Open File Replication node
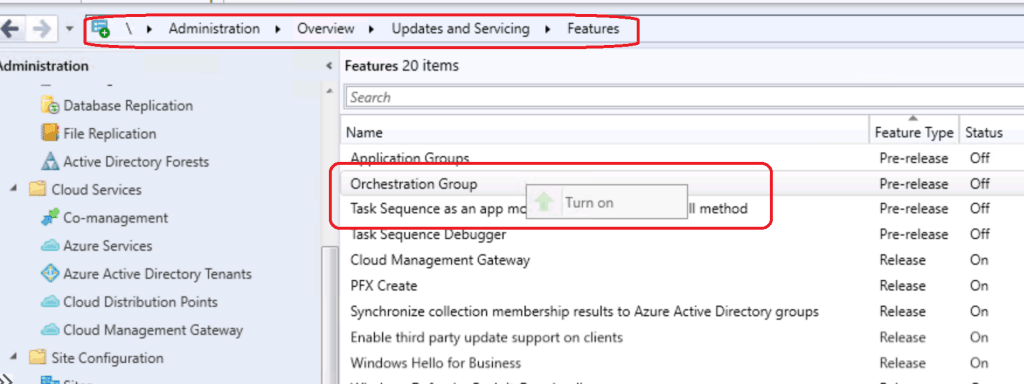This screenshot has width=1024, height=384. pos(110,133)
